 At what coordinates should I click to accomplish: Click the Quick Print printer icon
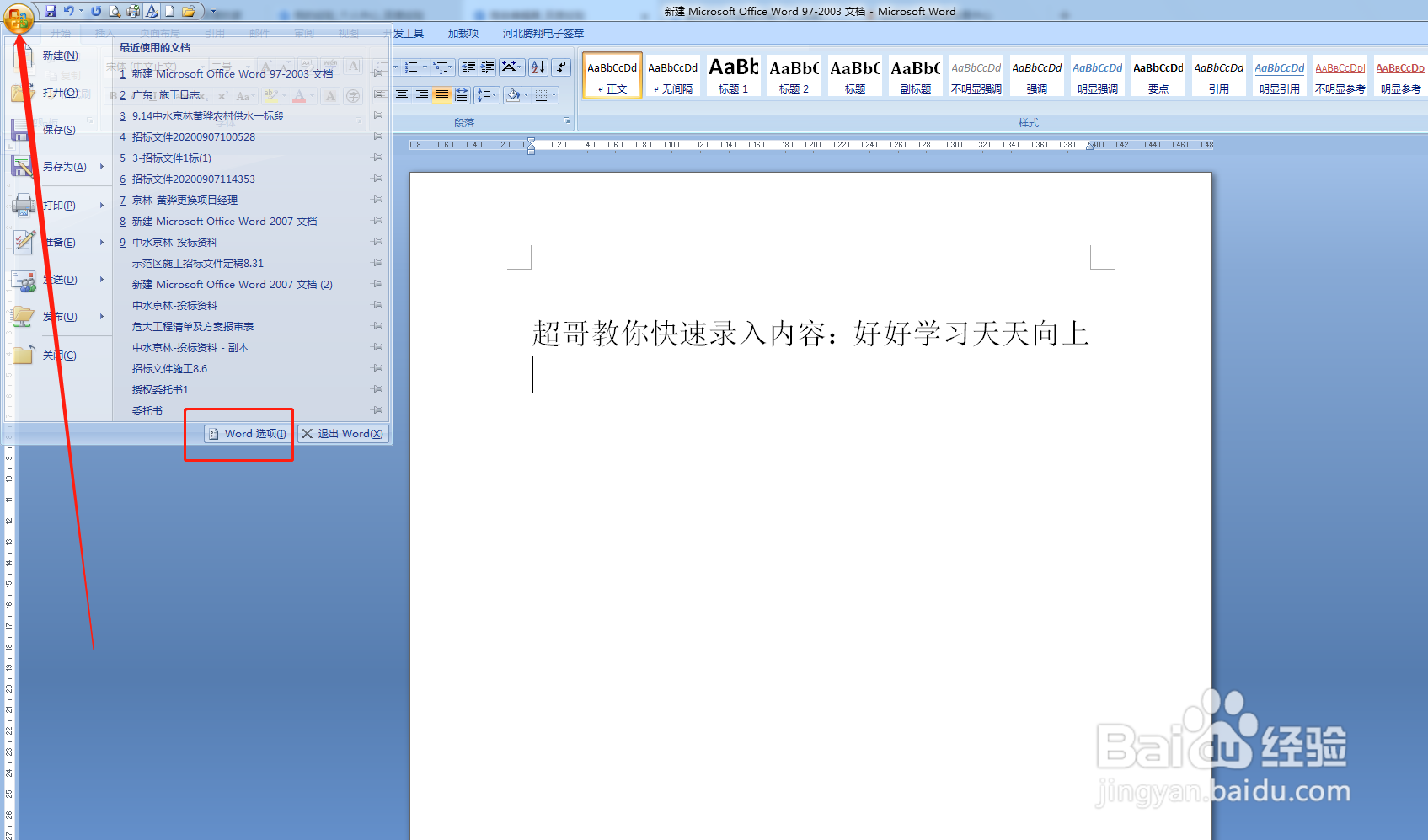click(133, 11)
